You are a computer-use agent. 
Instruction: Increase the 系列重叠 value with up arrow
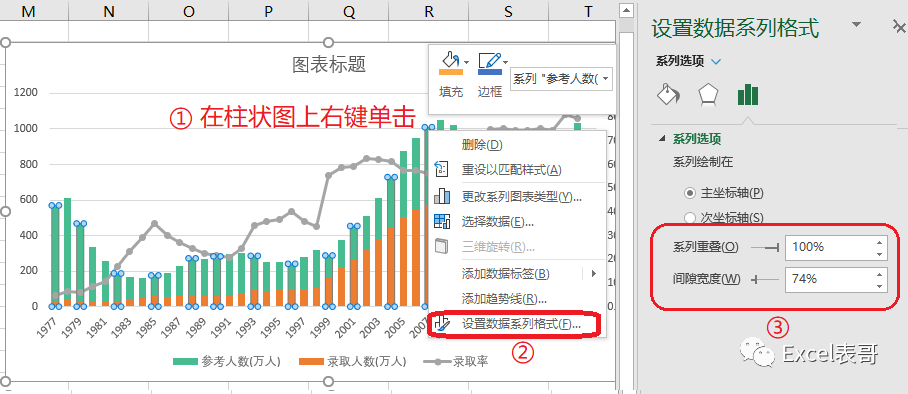point(880,242)
